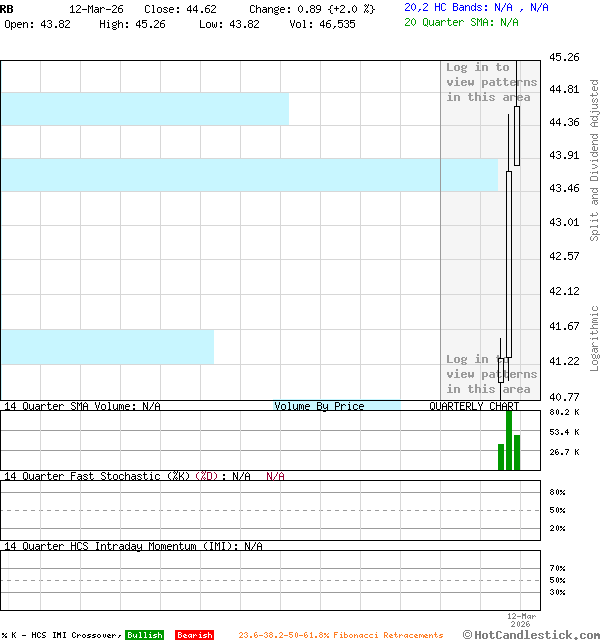Click the red Bearish legend badge
This screenshot has height=640, width=600.
(194, 635)
